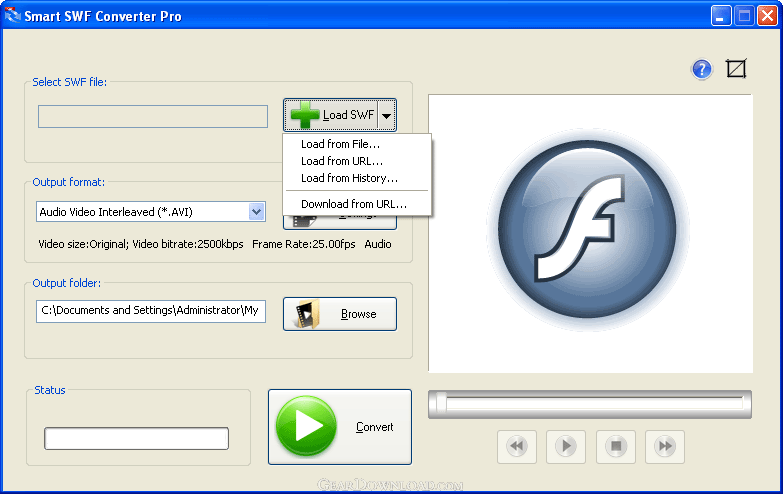Pick Load from History... in menu
This screenshot has height=494, width=783.
(x=349, y=178)
